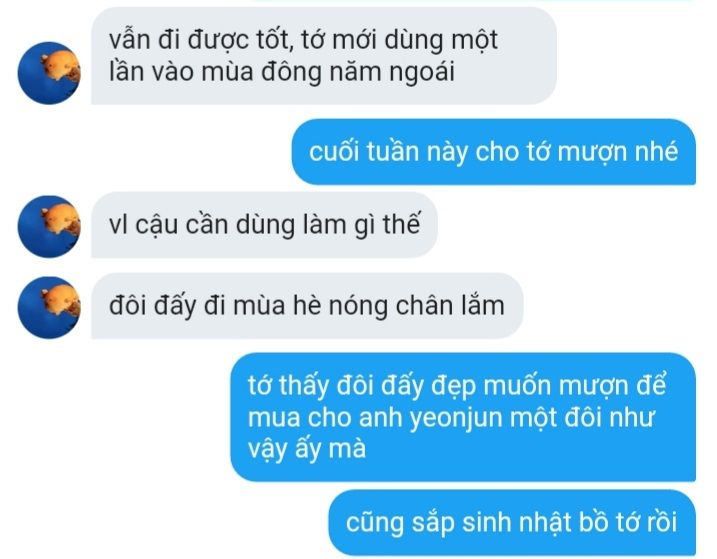This screenshot has width=717, height=559.
Task: Select the long blue 'tớ thấy đôi đấy đẹp' message
Action: click(x=463, y=417)
